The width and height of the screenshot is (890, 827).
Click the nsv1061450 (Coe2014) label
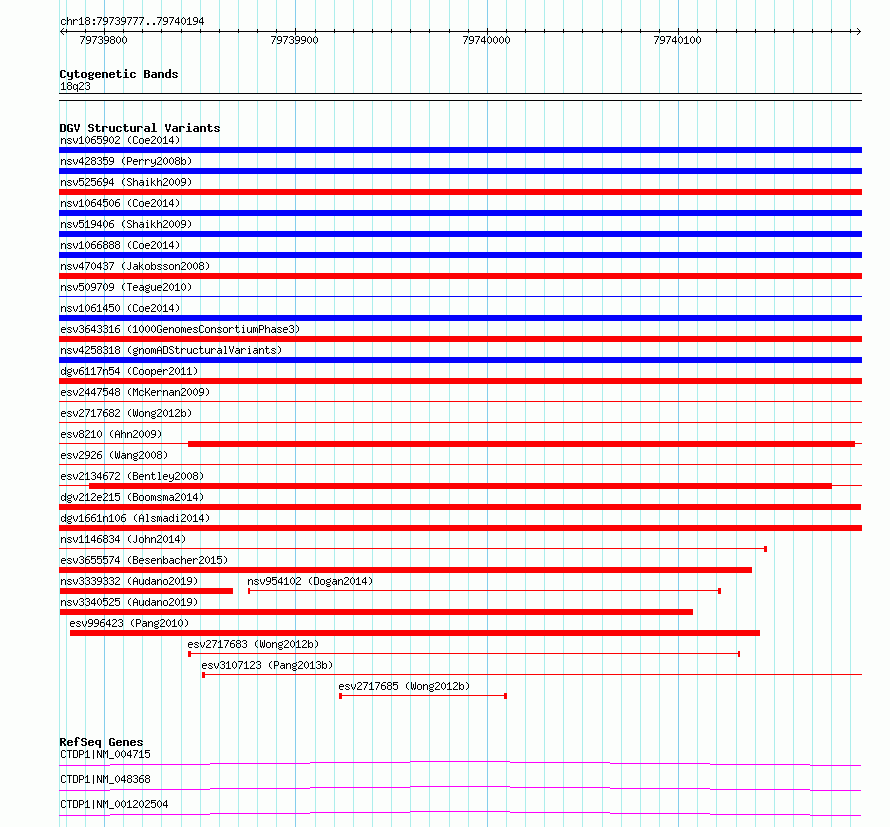coord(120,308)
